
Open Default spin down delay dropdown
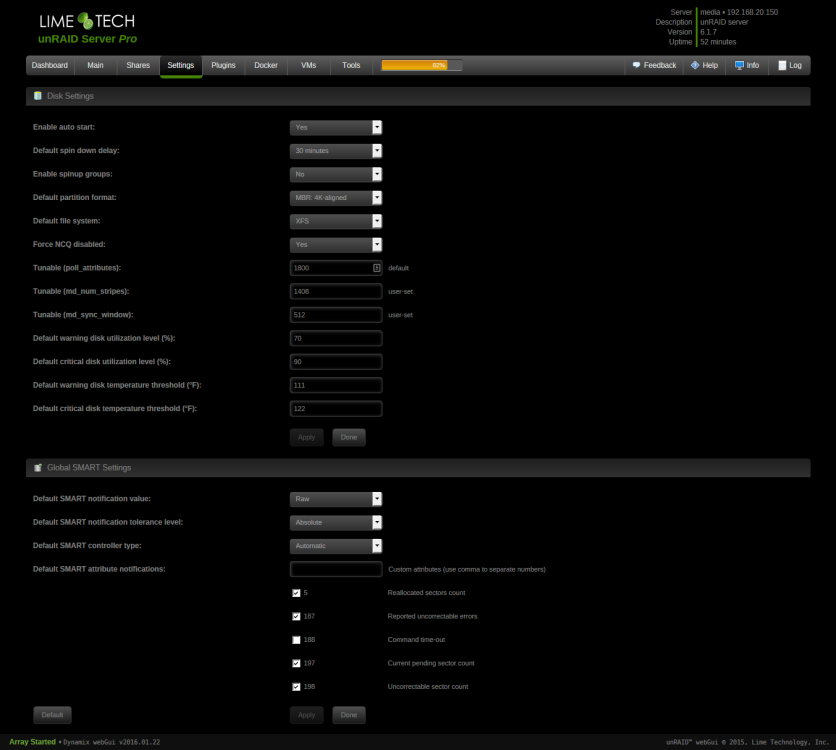tap(336, 151)
